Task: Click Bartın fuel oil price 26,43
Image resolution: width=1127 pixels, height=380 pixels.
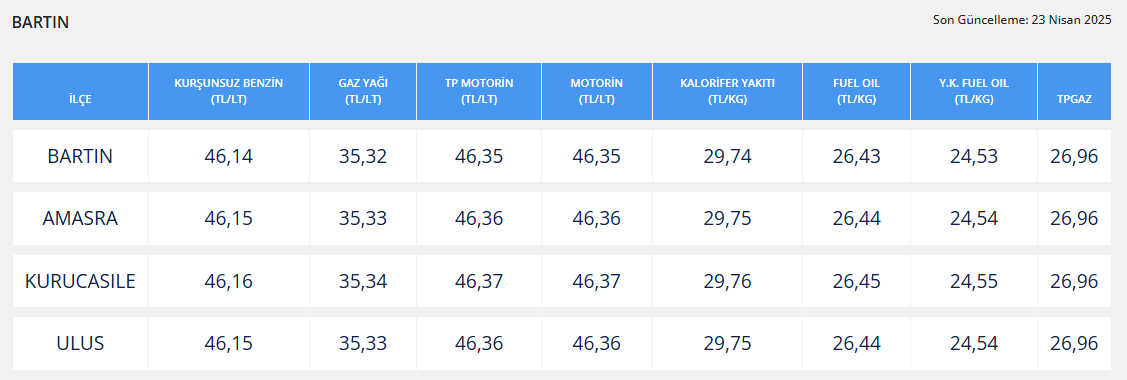Action: [x=856, y=156]
